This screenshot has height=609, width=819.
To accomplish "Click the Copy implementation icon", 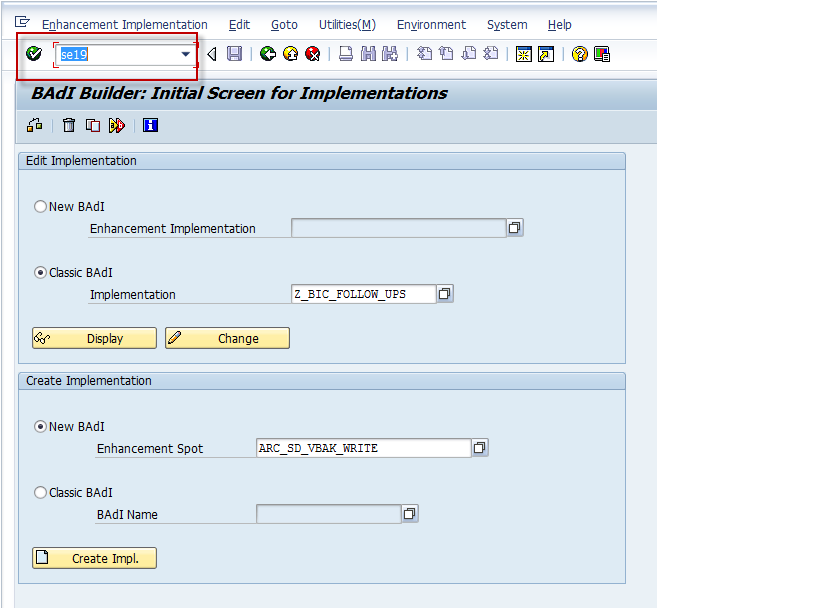I will (x=92, y=125).
